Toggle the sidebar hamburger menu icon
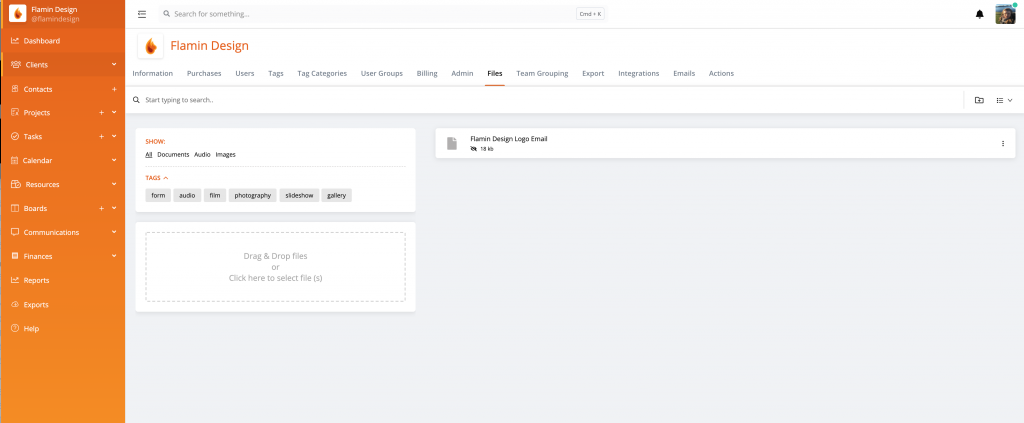Image resolution: width=1024 pixels, height=423 pixels. point(142,14)
